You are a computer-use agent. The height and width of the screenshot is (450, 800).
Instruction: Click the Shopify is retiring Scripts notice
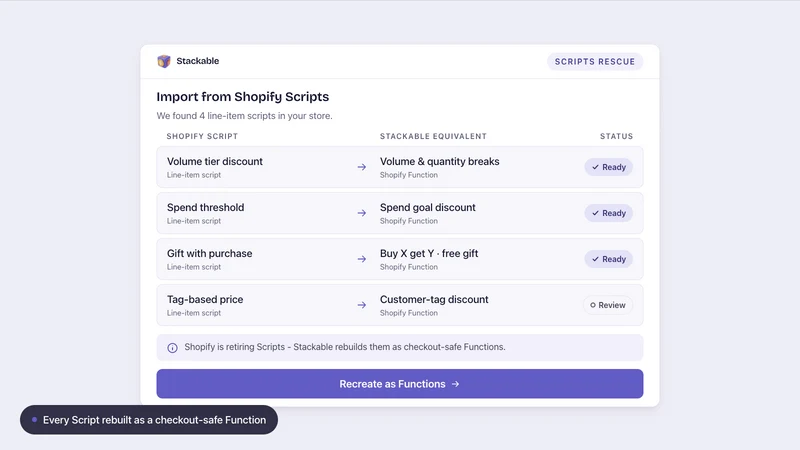coord(399,347)
